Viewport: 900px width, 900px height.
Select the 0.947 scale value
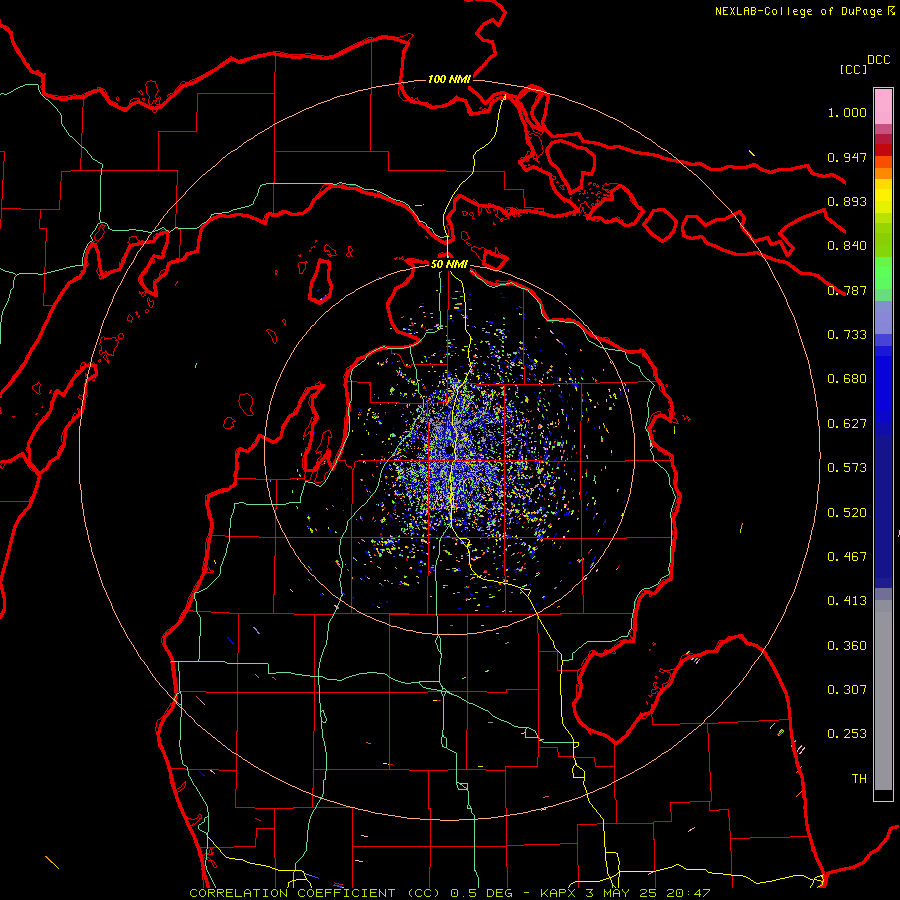coord(847,157)
